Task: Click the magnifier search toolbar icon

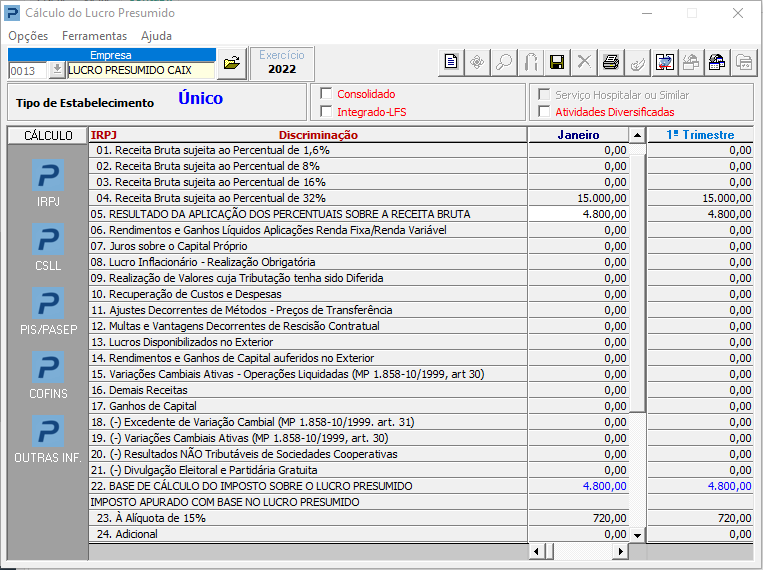Action: tap(504, 62)
